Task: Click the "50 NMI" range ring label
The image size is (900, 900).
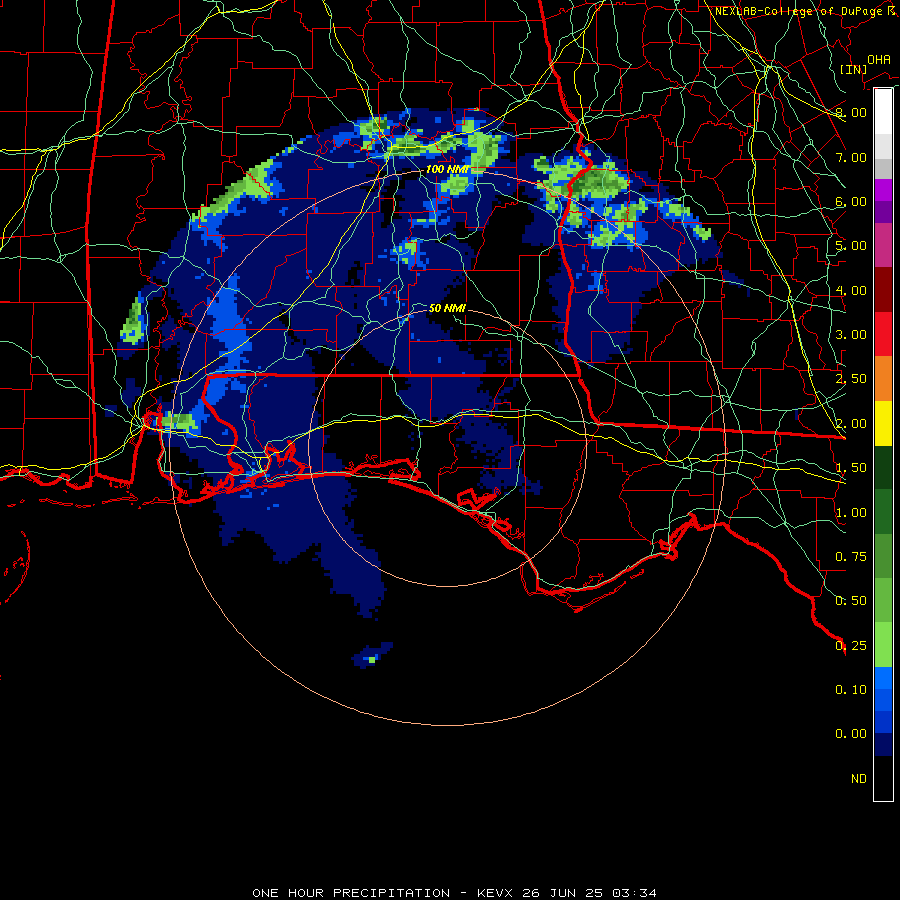Action: pyautogui.click(x=447, y=308)
